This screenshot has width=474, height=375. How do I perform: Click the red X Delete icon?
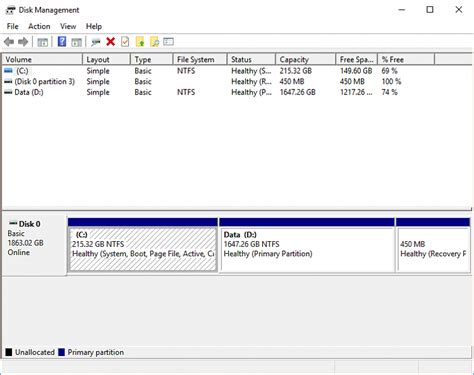111,42
